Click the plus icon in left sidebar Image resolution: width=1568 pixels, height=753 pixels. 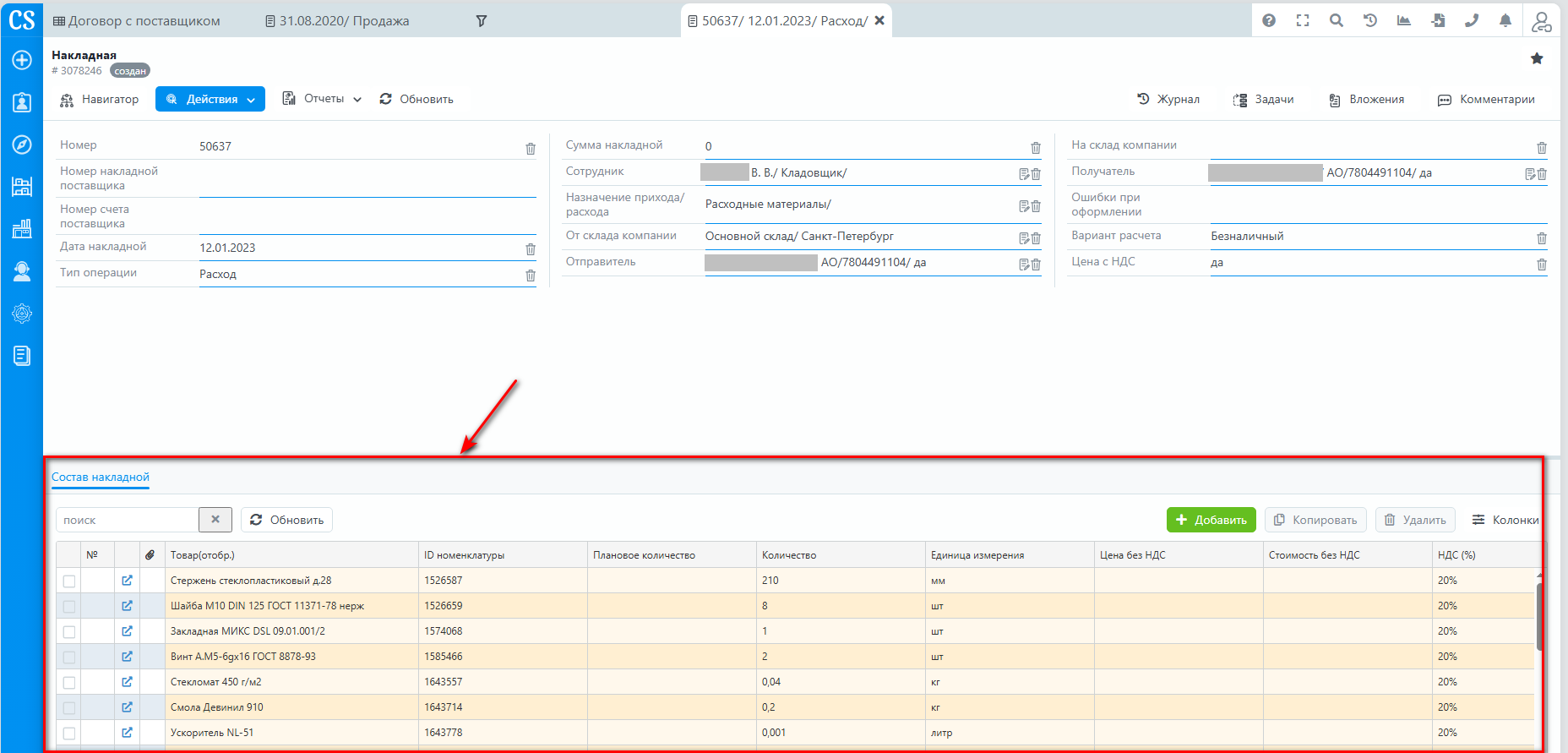22,60
